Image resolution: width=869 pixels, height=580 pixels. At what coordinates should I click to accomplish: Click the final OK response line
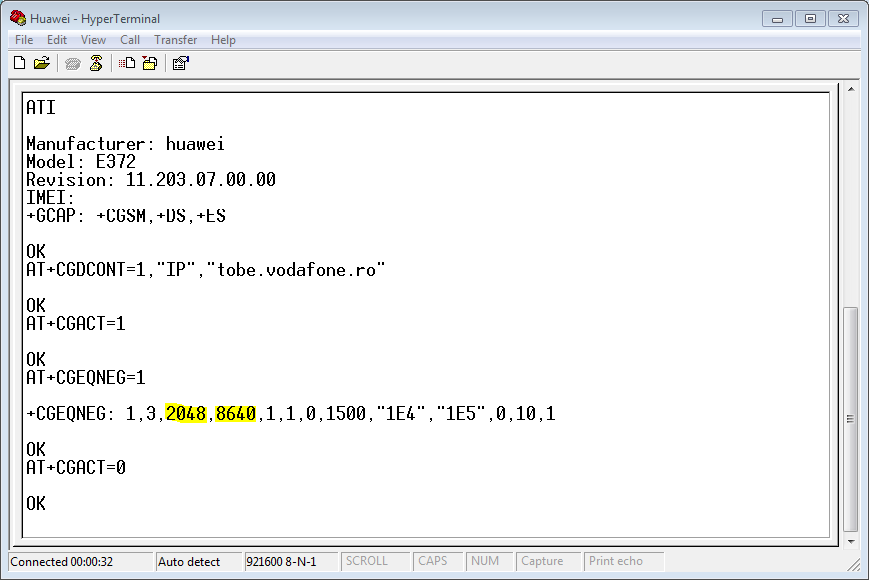[x=36, y=504]
